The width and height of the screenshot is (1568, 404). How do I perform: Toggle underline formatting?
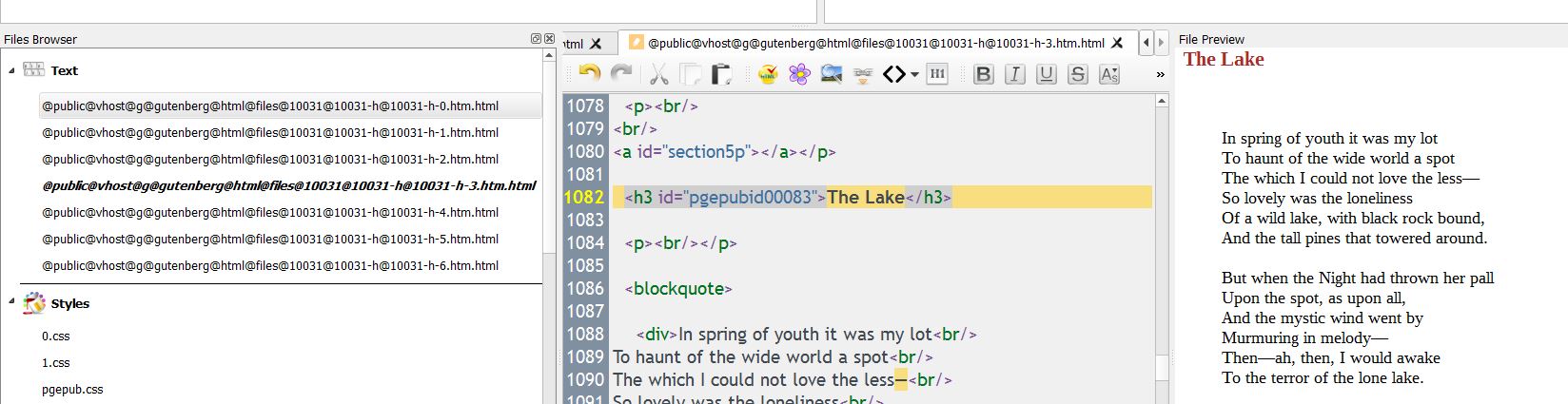[1046, 73]
